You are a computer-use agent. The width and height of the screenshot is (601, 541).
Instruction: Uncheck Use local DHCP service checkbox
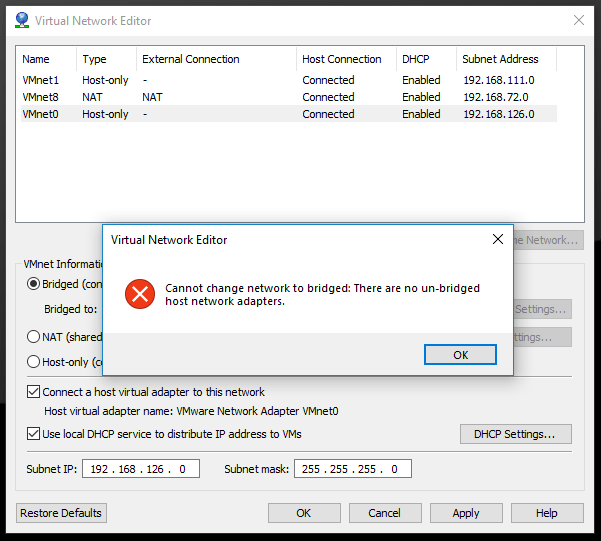tap(35, 434)
